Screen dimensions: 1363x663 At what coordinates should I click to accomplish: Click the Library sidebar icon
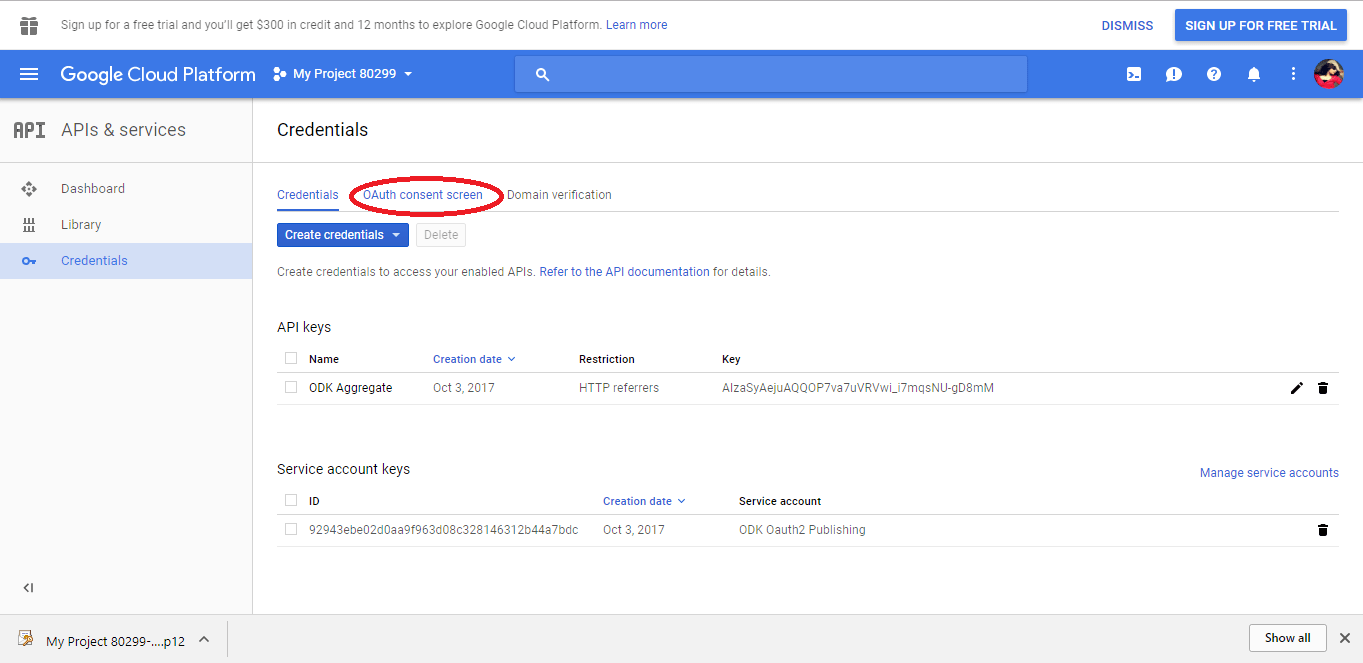point(29,225)
